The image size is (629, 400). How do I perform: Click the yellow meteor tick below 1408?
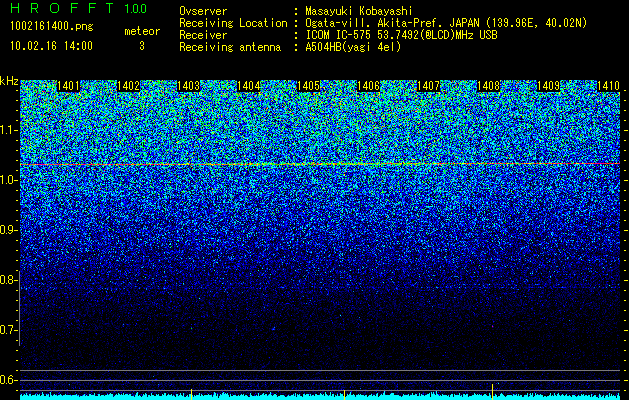492,392
